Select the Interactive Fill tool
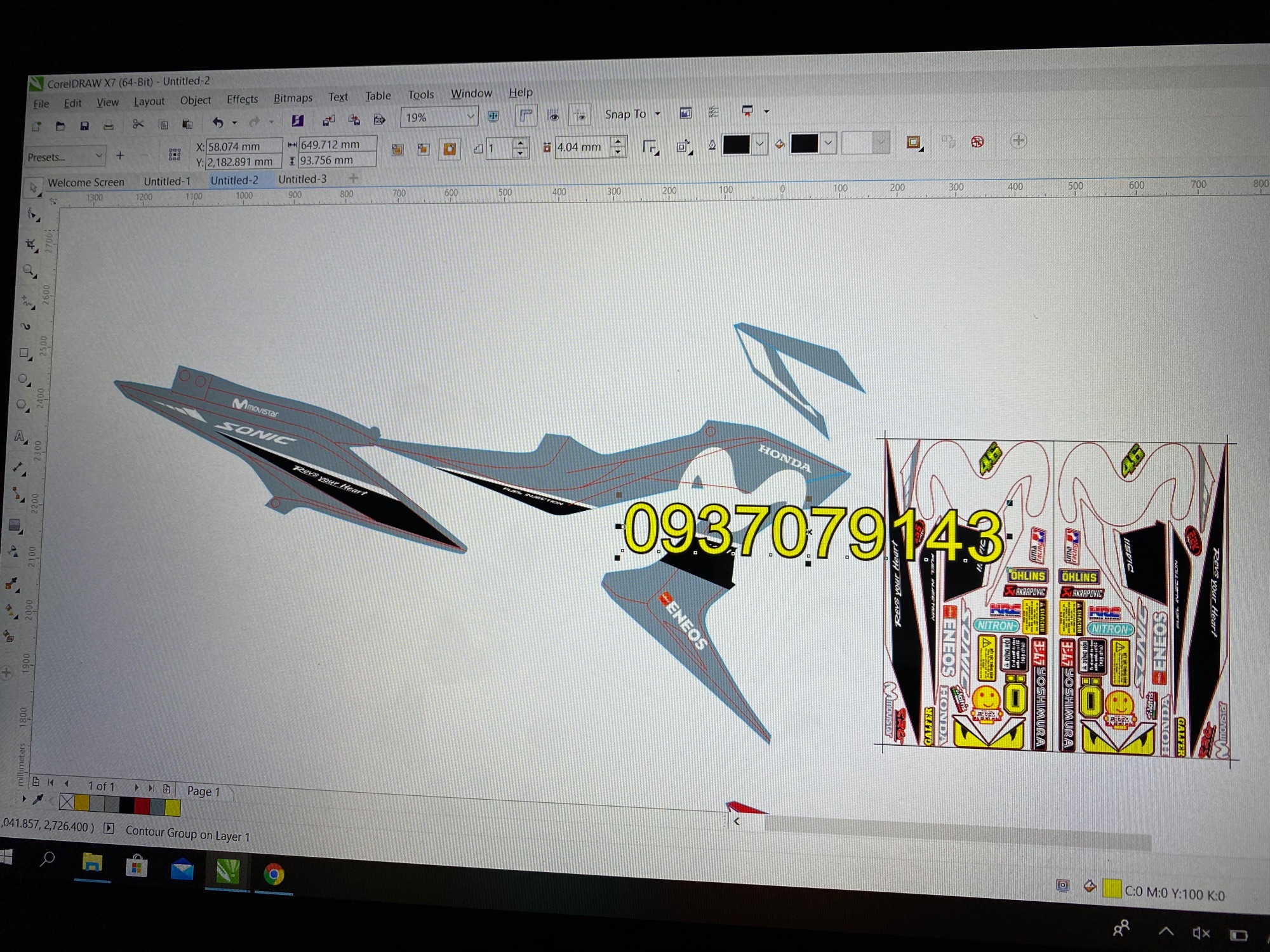This screenshot has width=1270, height=952. (10, 611)
